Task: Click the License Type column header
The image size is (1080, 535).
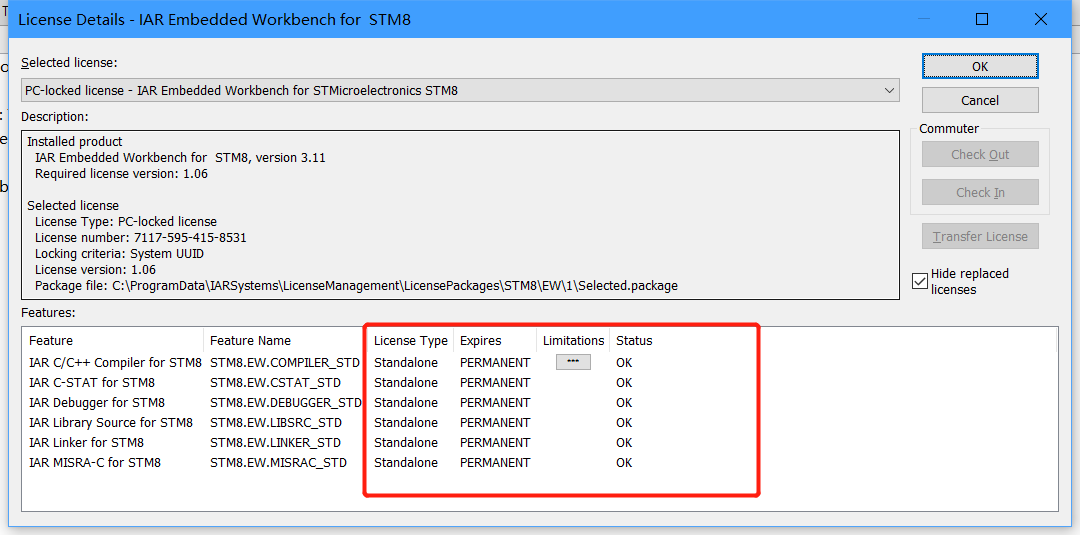Action: pos(411,340)
